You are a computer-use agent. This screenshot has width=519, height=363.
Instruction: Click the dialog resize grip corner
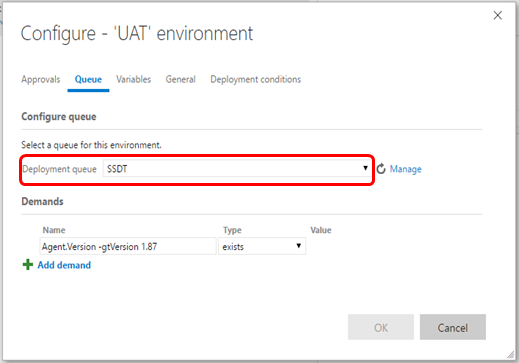(510, 355)
